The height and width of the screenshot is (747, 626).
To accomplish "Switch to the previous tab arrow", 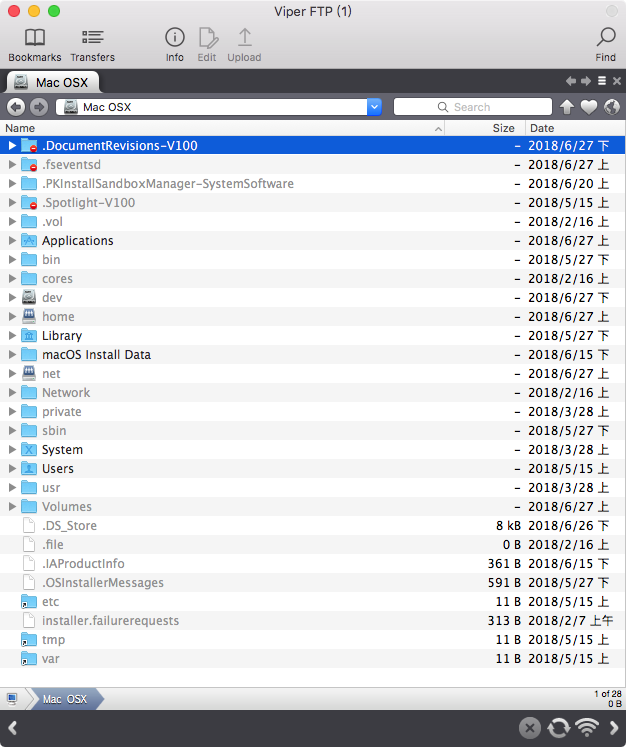I will click(571, 81).
